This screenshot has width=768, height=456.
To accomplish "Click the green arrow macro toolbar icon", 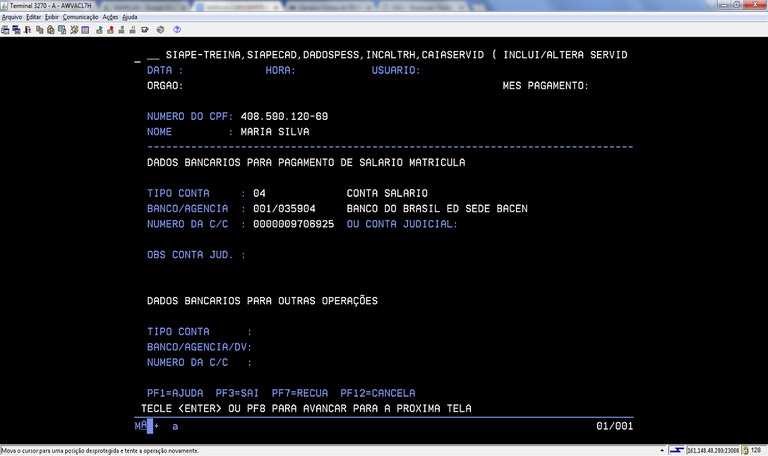I will pyautogui.click(x=99, y=29).
